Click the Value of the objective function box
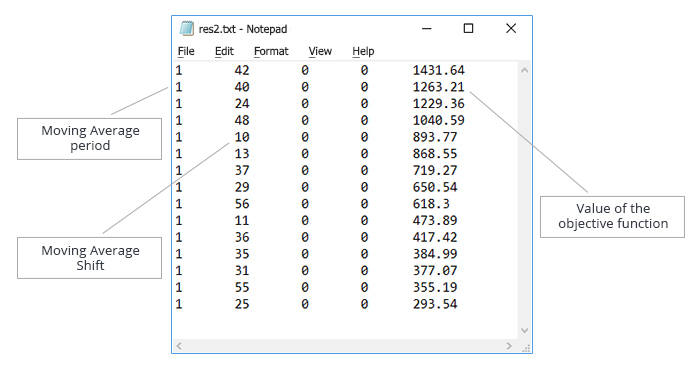700x366 pixels. click(x=612, y=217)
